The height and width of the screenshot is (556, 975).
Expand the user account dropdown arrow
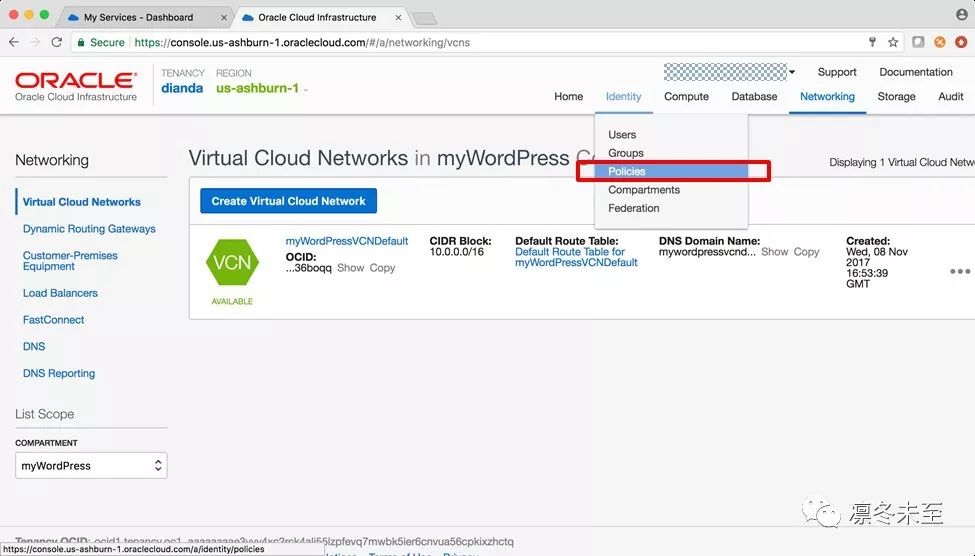(792, 72)
